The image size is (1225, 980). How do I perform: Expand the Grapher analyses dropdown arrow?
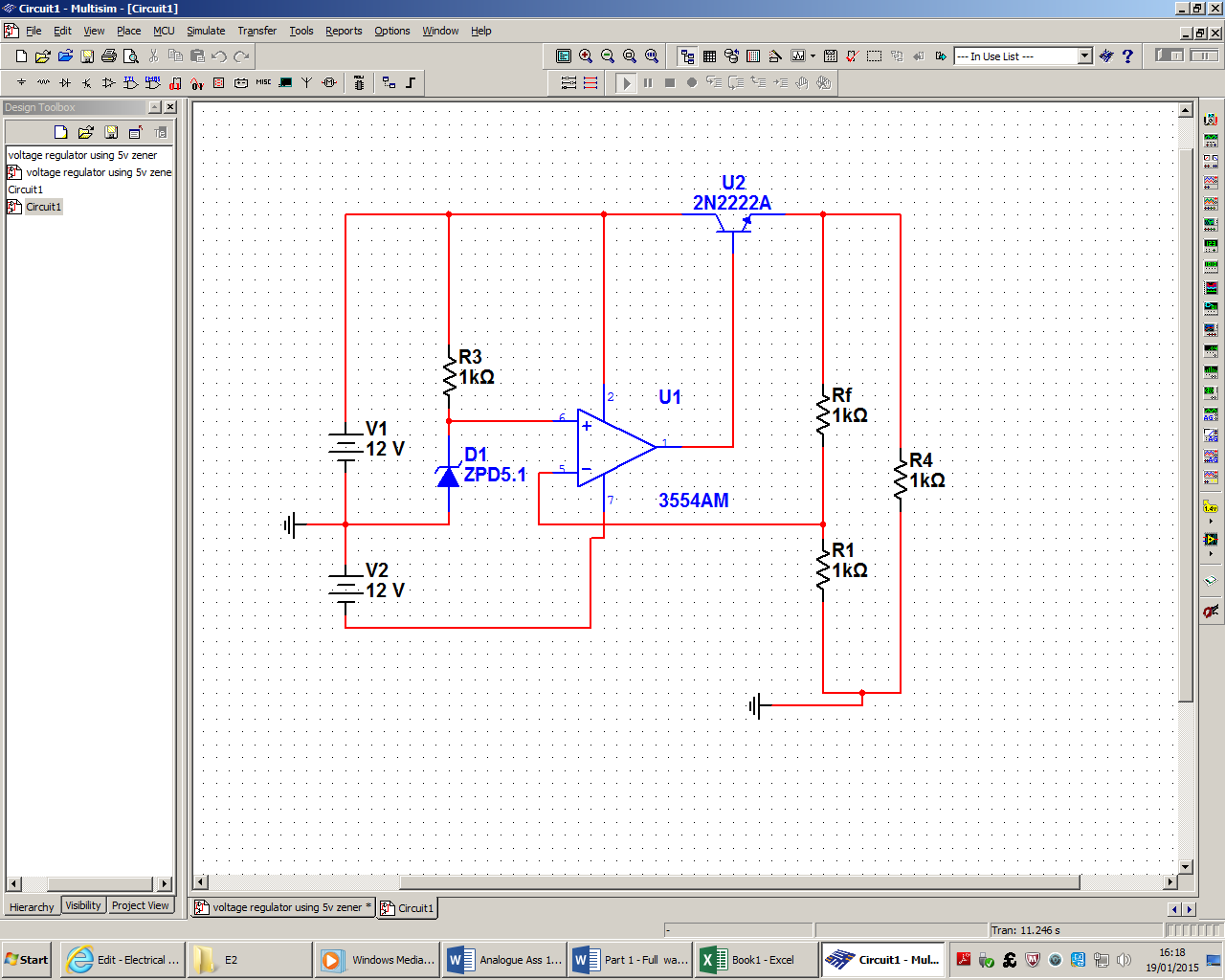point(813,56)
